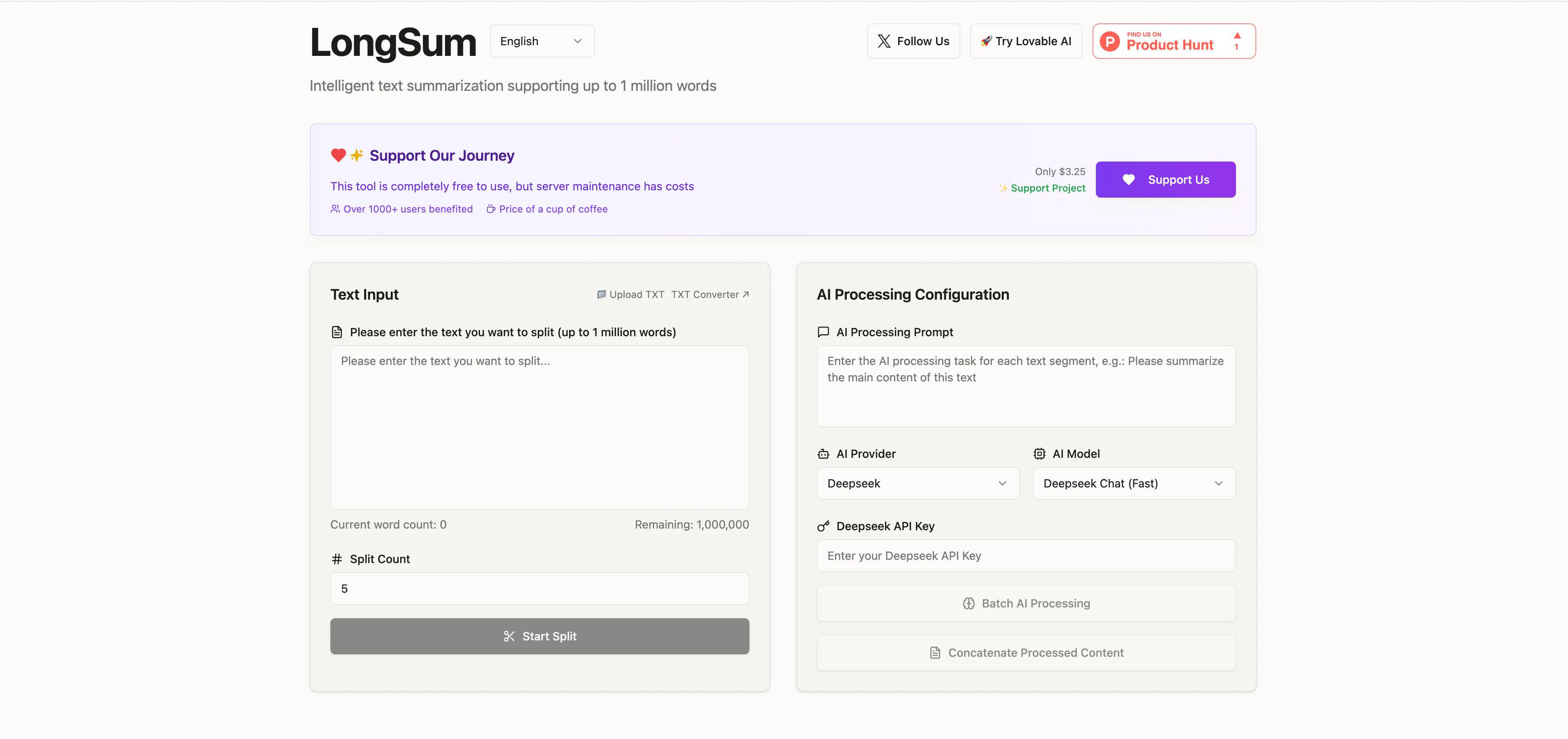Click 'Current word count: 0' text
The height and width of the screenshot is (739, 1568).
click(x=388, y=525)
